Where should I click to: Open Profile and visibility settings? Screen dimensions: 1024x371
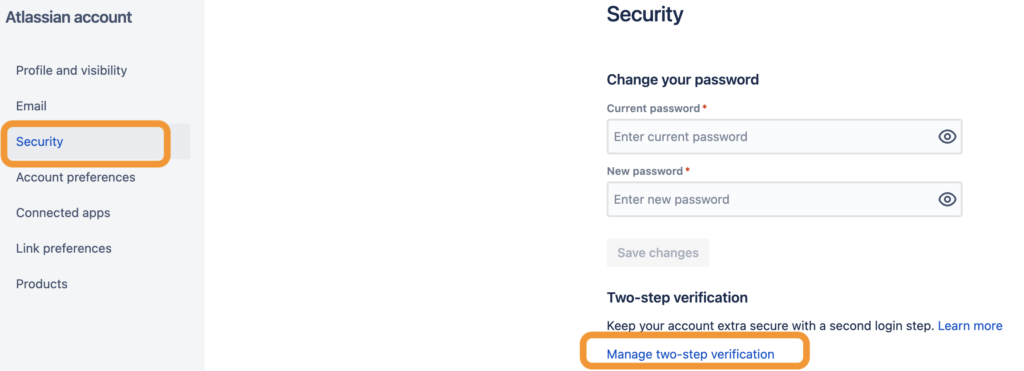[71, 71]
